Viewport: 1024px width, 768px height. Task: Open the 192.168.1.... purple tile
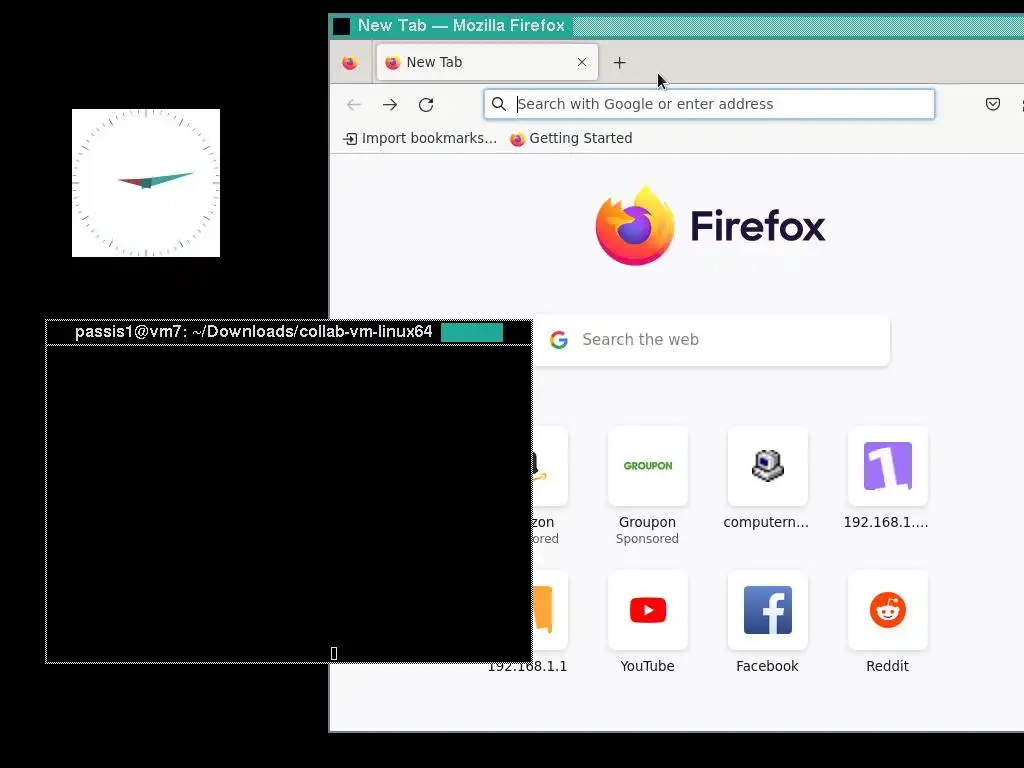[x=888, y=466]
